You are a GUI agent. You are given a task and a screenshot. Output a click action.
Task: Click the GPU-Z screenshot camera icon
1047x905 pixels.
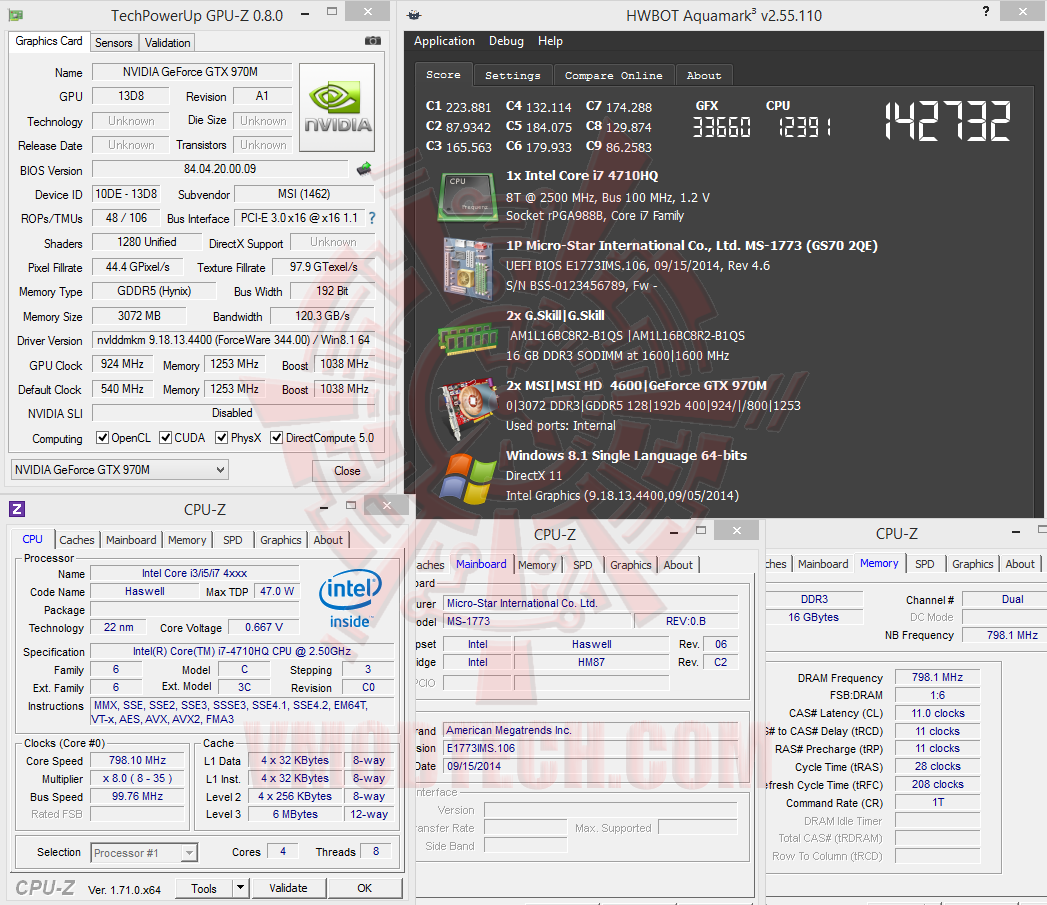pyautogui.click(x=373, y=41)
